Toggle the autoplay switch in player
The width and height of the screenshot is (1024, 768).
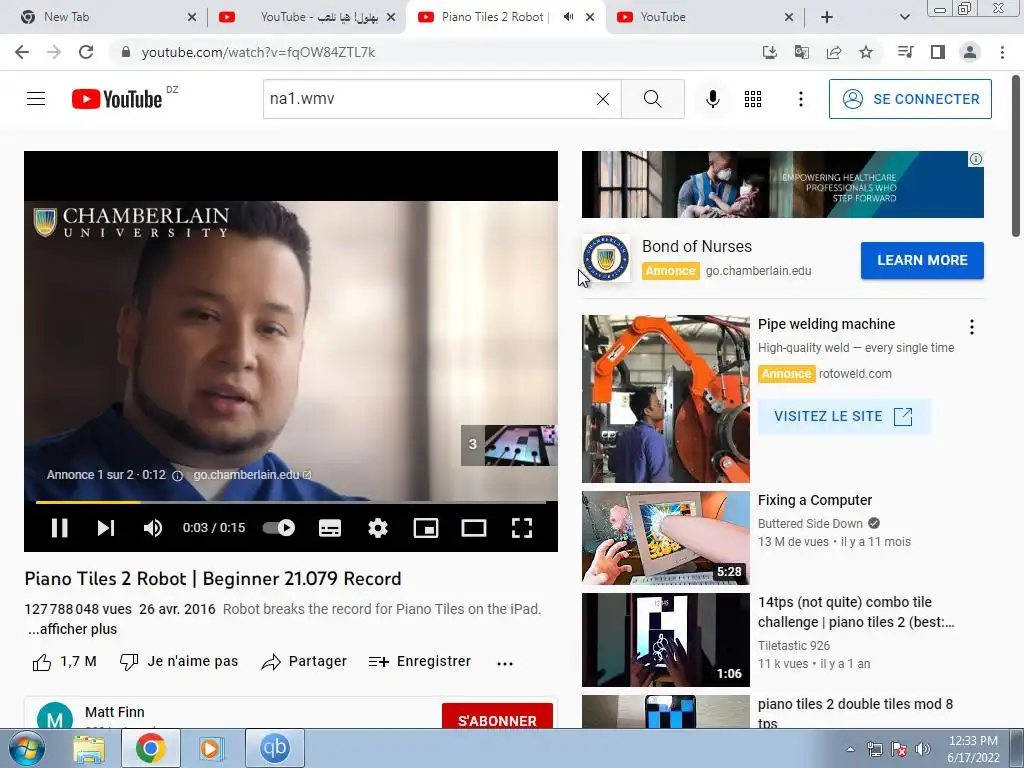point(279,528)
